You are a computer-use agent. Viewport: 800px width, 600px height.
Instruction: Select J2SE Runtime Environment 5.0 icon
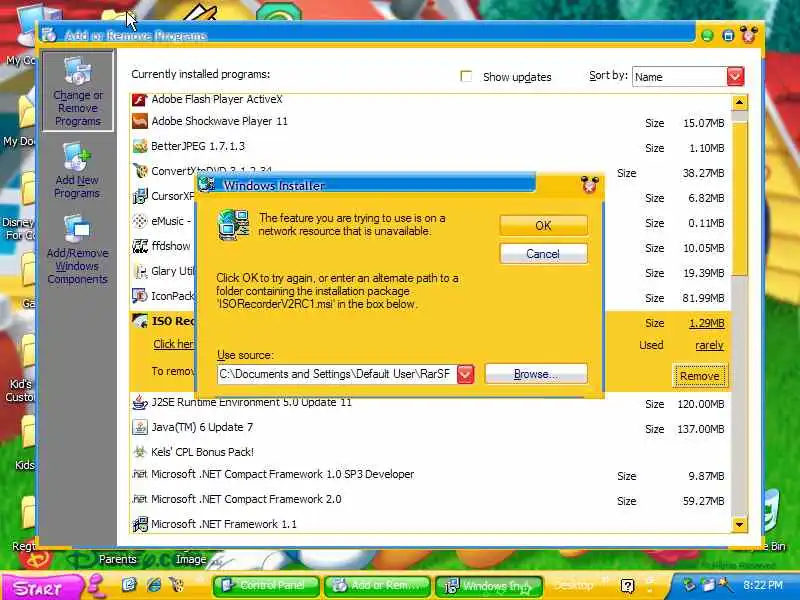[140, 402]
